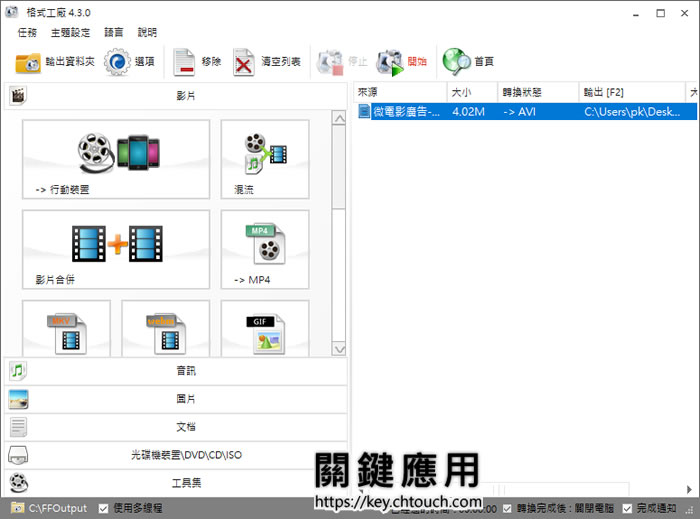700x519 pixels.
Task: Select the 行動裝置 mobile device conversion tile
Action: click(x=116, y=159)
